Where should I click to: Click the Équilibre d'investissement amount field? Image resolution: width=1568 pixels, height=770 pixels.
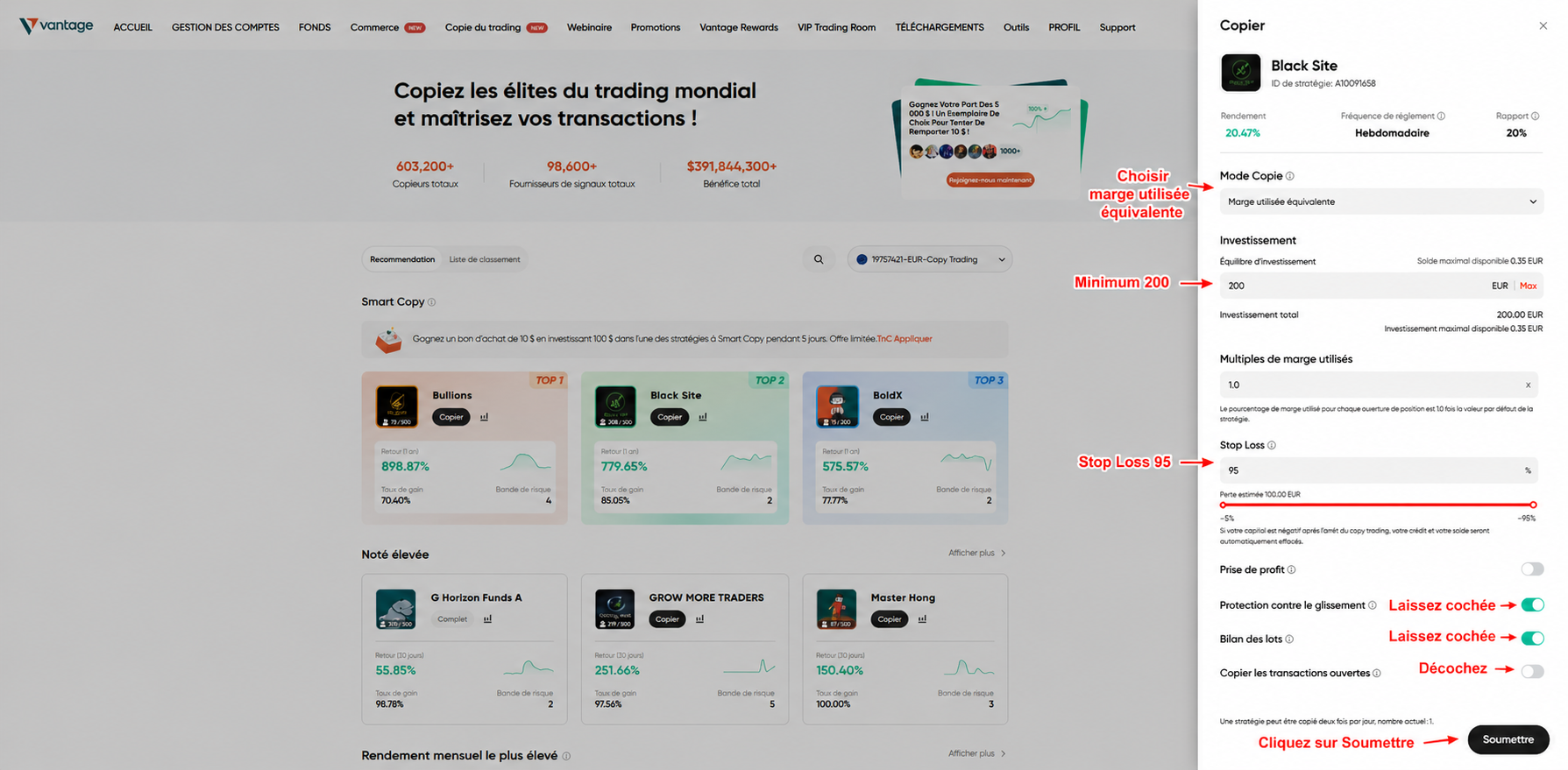point(1350,286)
